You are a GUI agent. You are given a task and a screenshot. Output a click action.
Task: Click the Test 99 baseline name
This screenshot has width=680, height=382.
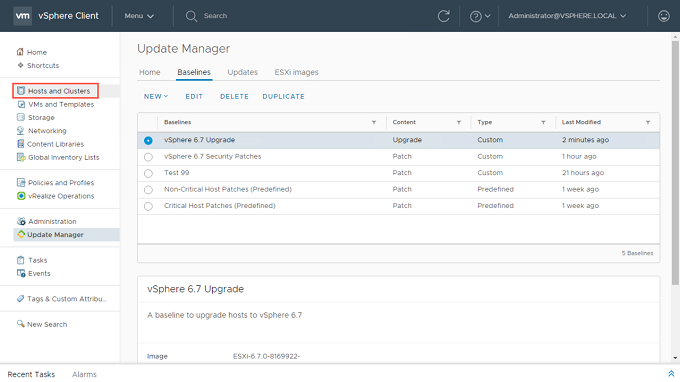pyautogui.click(x=177, y=173)
